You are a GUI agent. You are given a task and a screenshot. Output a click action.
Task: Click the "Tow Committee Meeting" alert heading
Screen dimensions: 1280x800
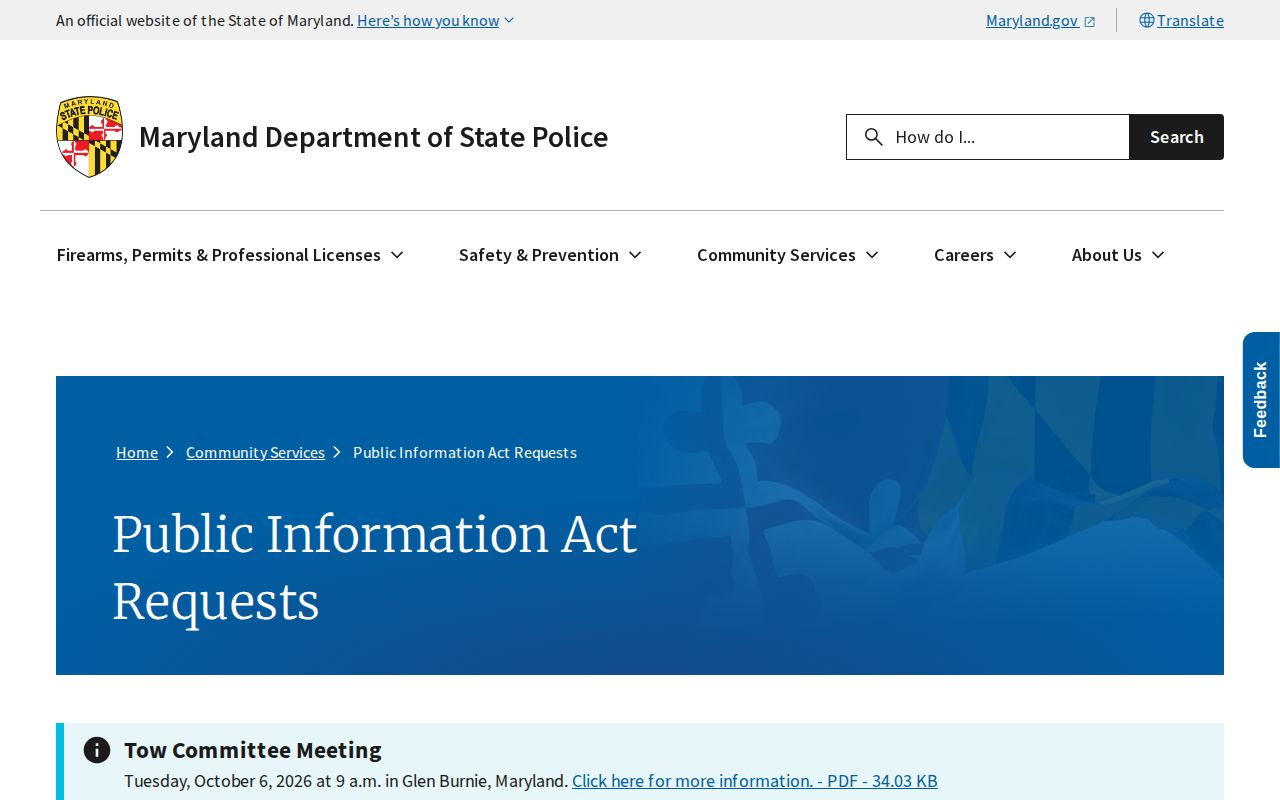[253, 750]
